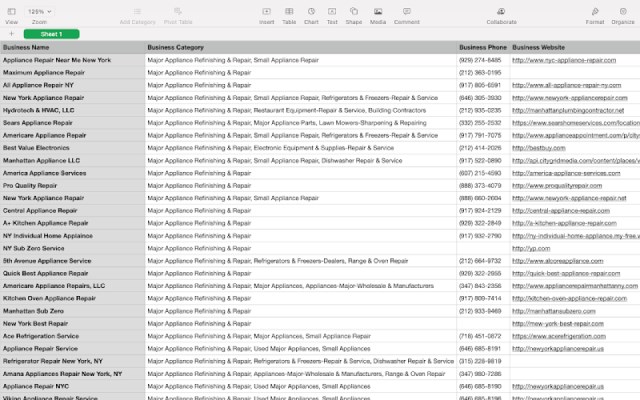640x400 pixels.
Task: Click the Add Category toolbar icon
Action: click(138, 11)
